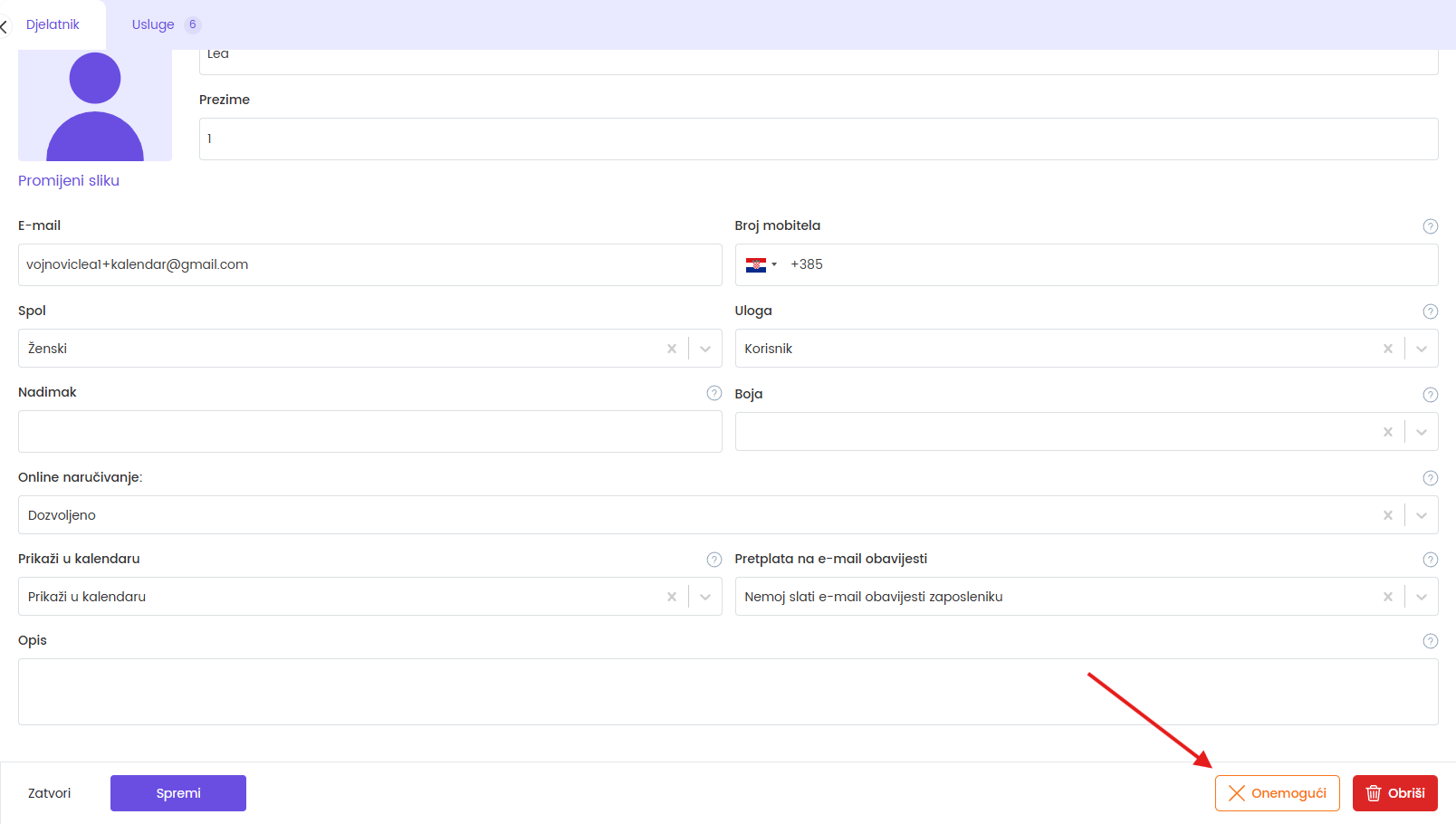Click the Promijeni sliku link
The image size is (1456, 824).
coord(69,180)
